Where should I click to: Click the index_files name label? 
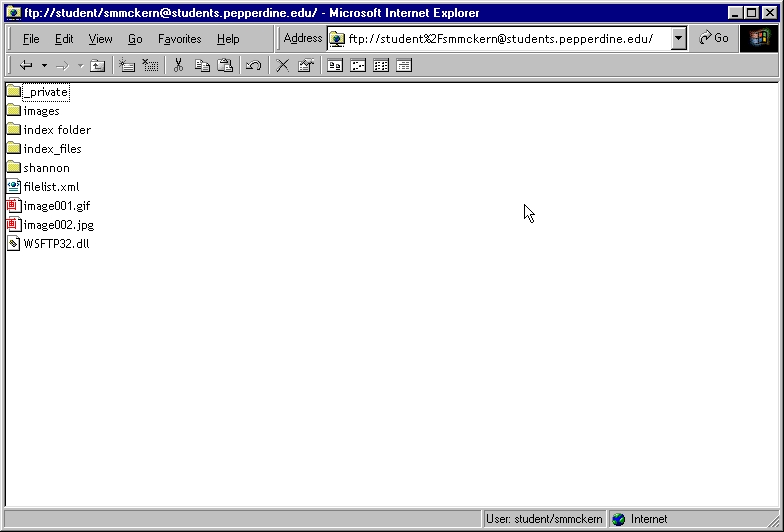[x=52, y=149]
